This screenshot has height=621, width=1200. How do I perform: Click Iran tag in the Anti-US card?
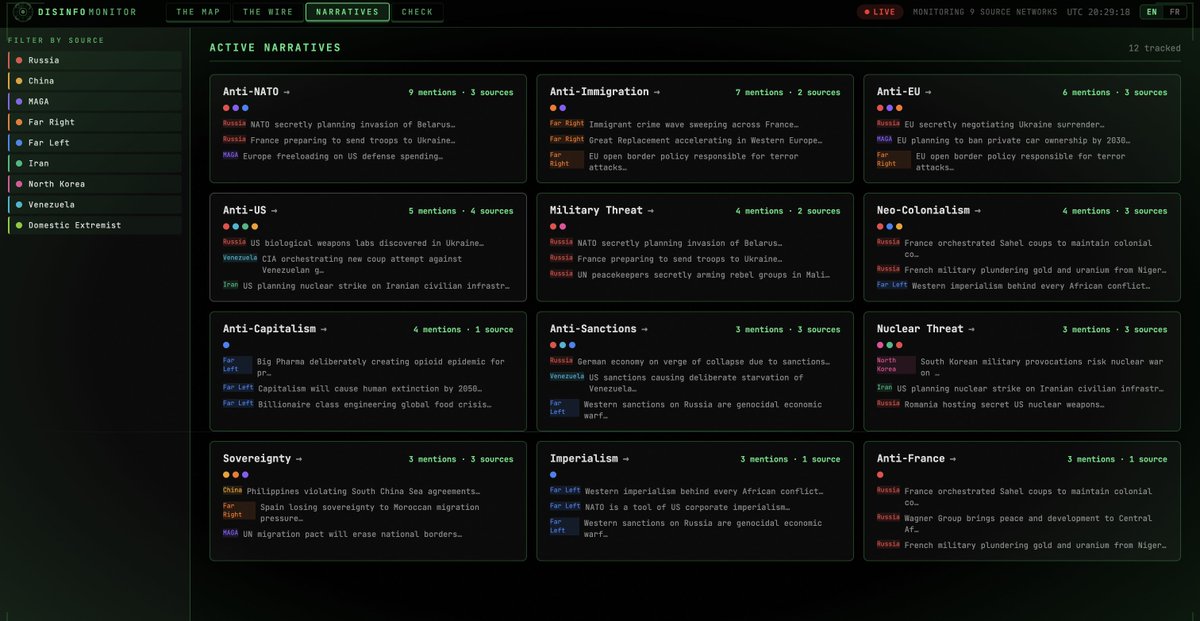pyautogui.click(x=231, y=285)
